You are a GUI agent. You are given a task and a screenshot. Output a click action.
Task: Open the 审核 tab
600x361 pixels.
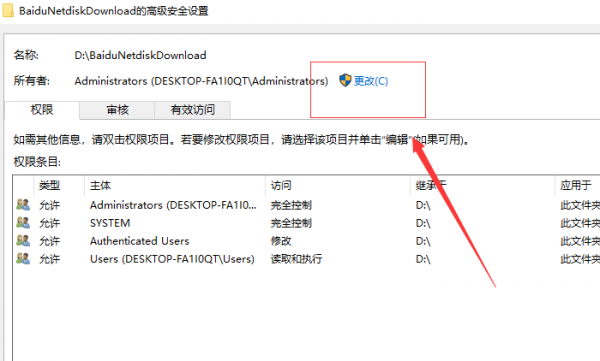[x=117, y=110]
